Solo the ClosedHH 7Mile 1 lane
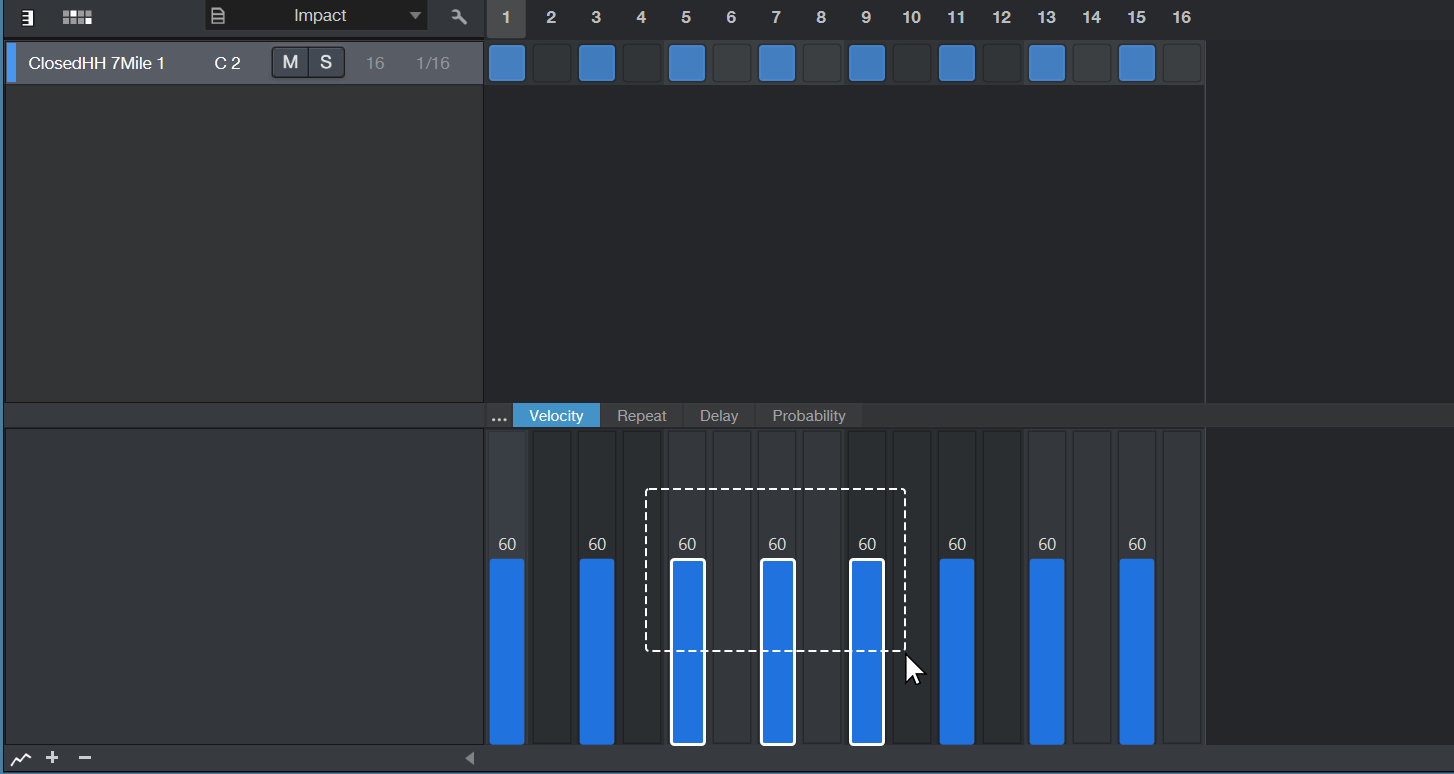 [x=326, y=63]
